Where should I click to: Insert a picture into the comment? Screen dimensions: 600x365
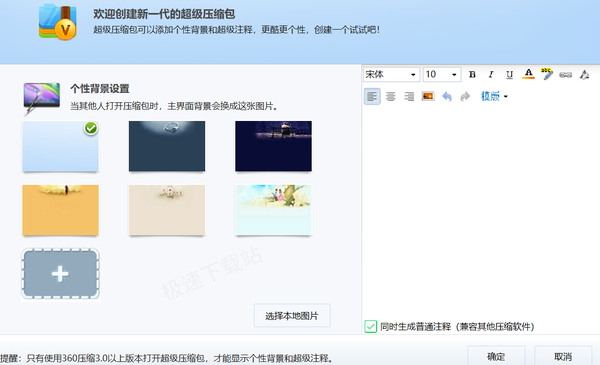click(x=428, y=96)
